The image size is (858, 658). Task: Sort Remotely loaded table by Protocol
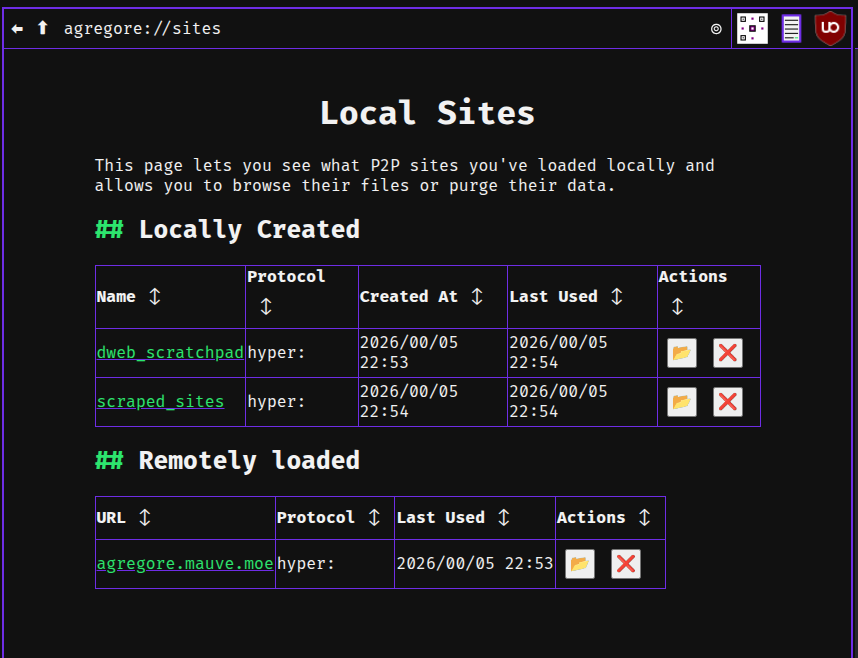pos(374,518)
